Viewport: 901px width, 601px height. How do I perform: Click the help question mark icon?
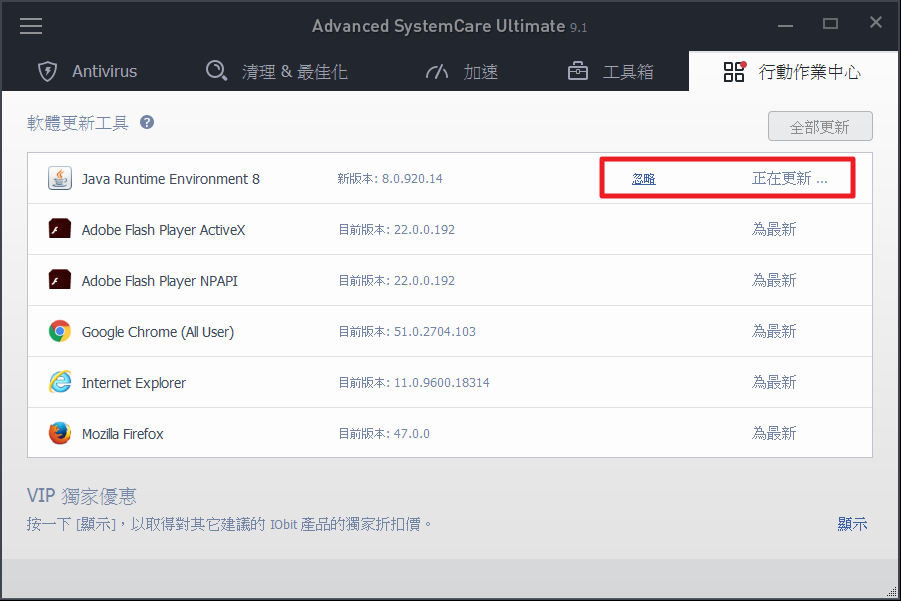click(x=147, y=123)
